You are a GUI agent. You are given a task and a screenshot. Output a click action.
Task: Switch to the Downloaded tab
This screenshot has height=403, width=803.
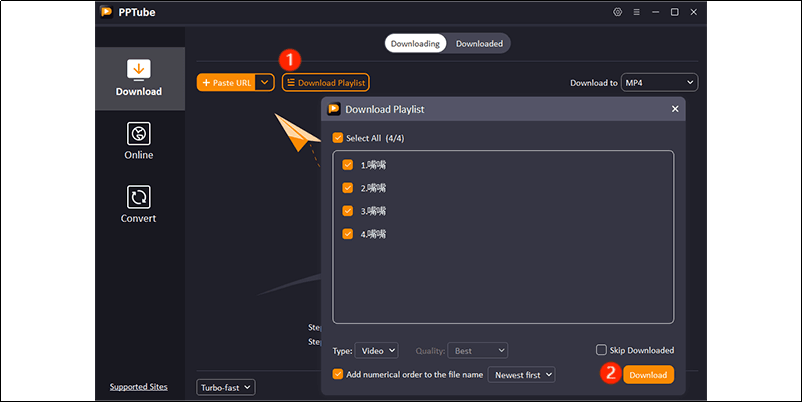tap(479, 44)
